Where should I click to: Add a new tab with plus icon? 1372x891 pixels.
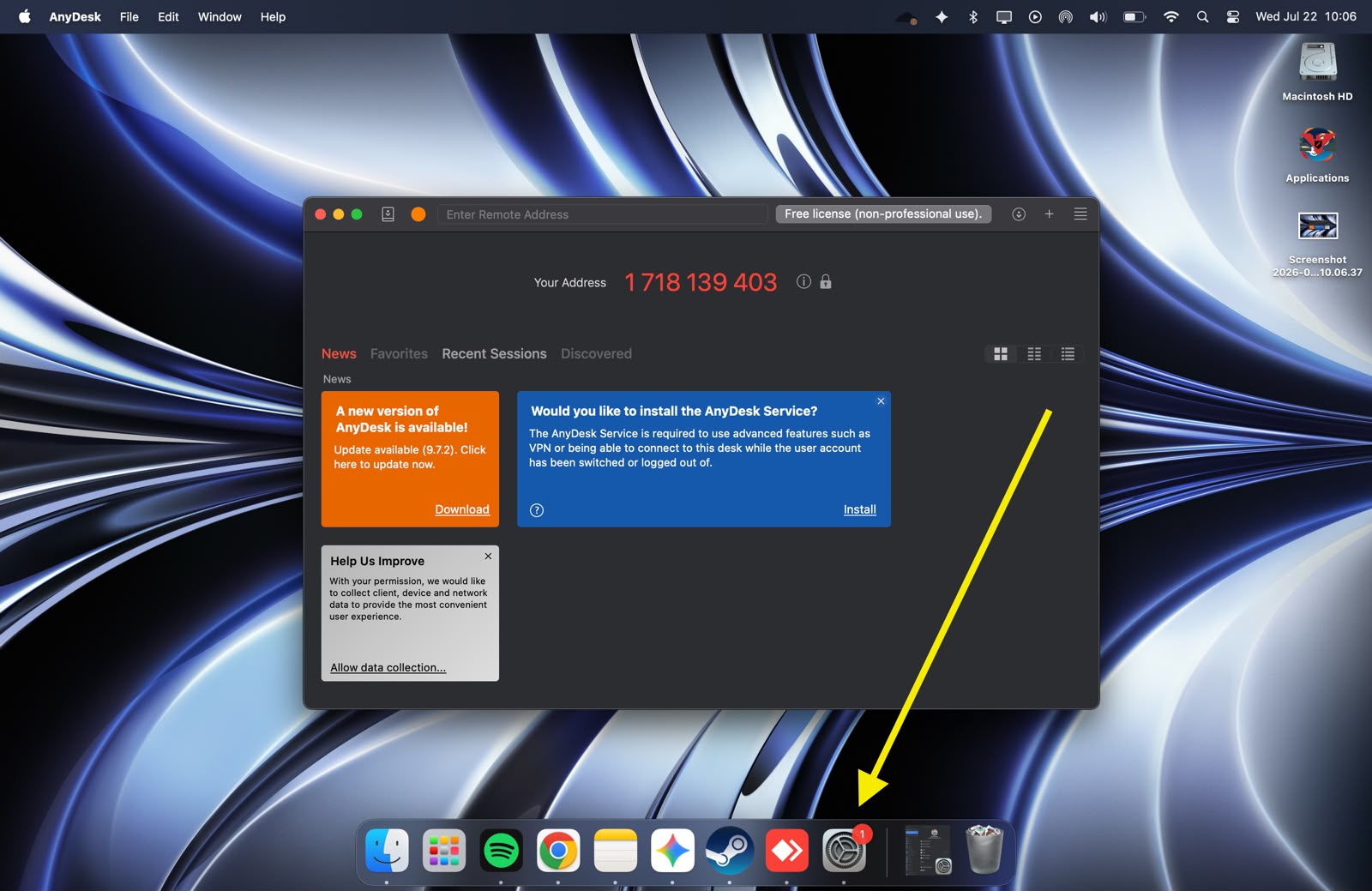(x=1049, y=214)
